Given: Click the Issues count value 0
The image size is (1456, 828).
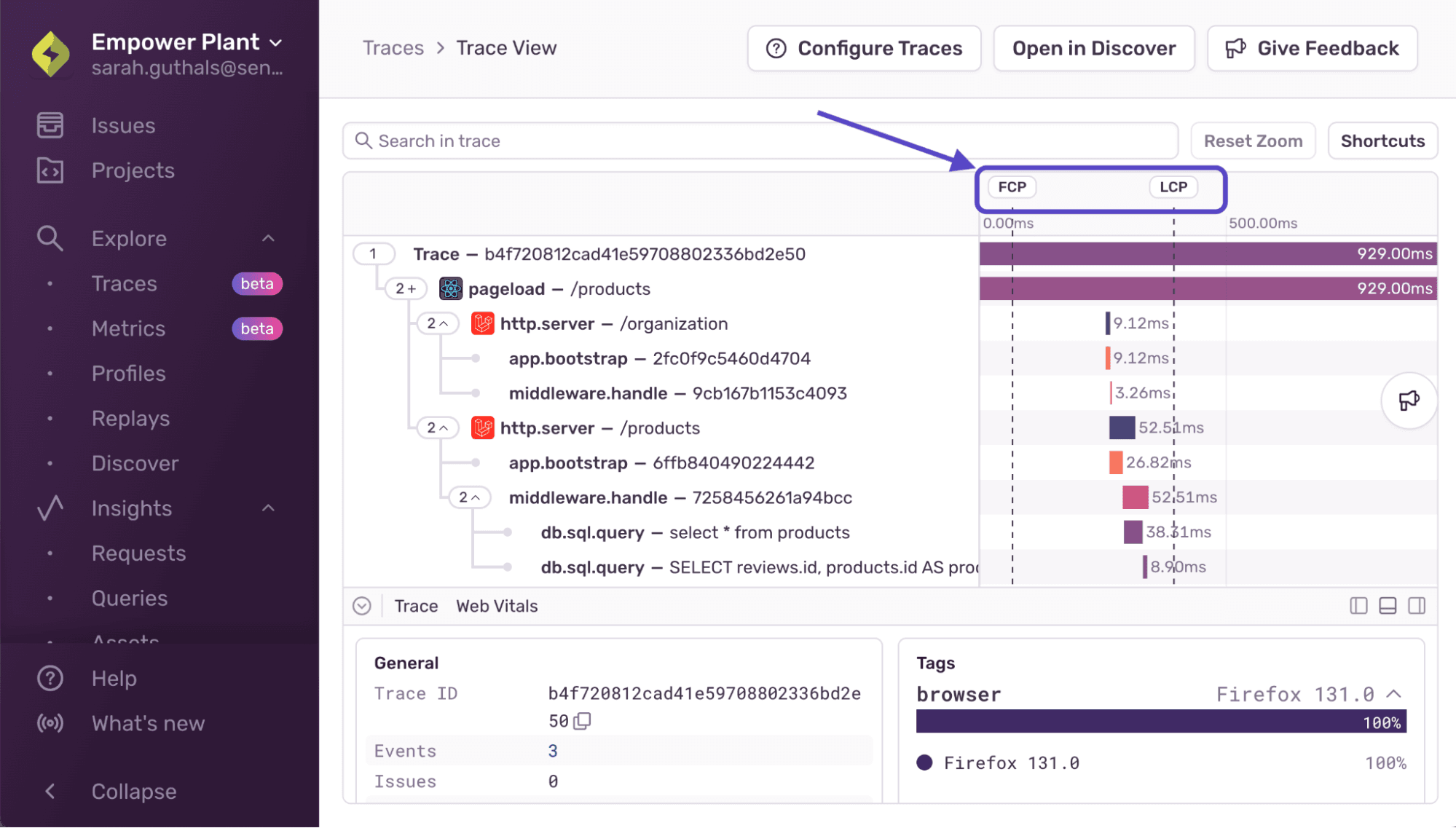Looking at the screenshot, I should point(553,781).
